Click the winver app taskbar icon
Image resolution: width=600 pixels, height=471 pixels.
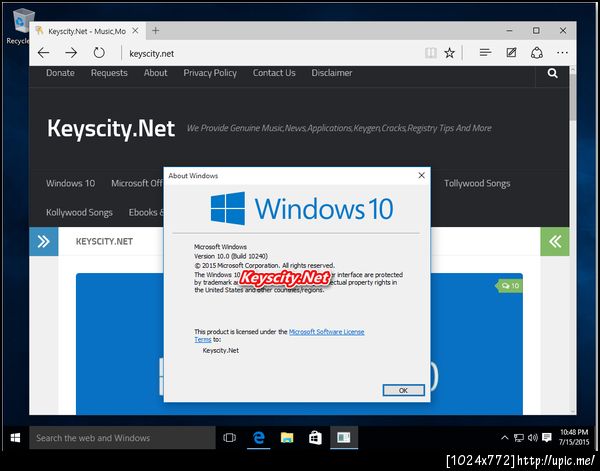(x=344, y=438)
